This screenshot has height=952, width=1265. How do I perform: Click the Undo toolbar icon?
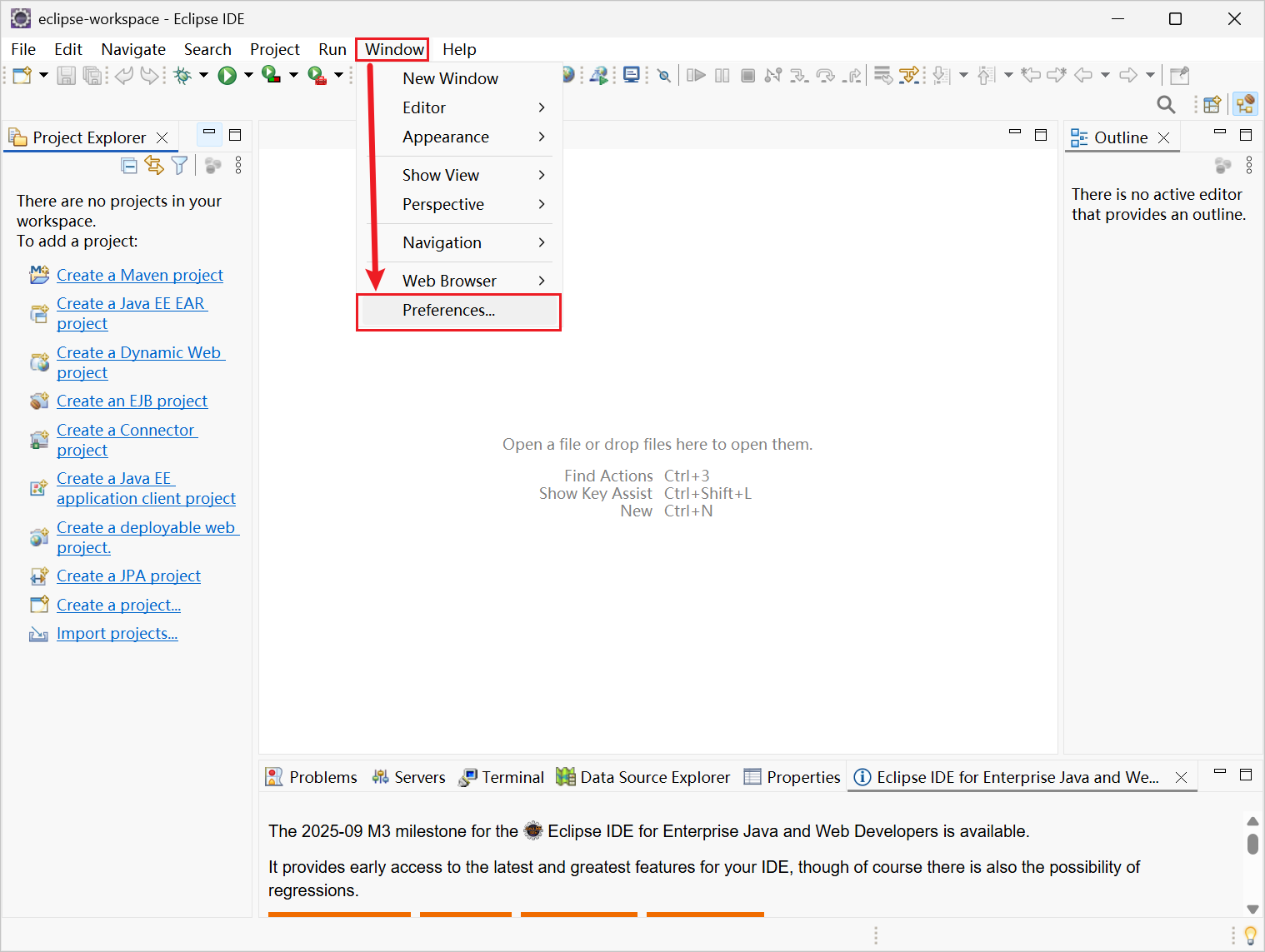[124, 76]
